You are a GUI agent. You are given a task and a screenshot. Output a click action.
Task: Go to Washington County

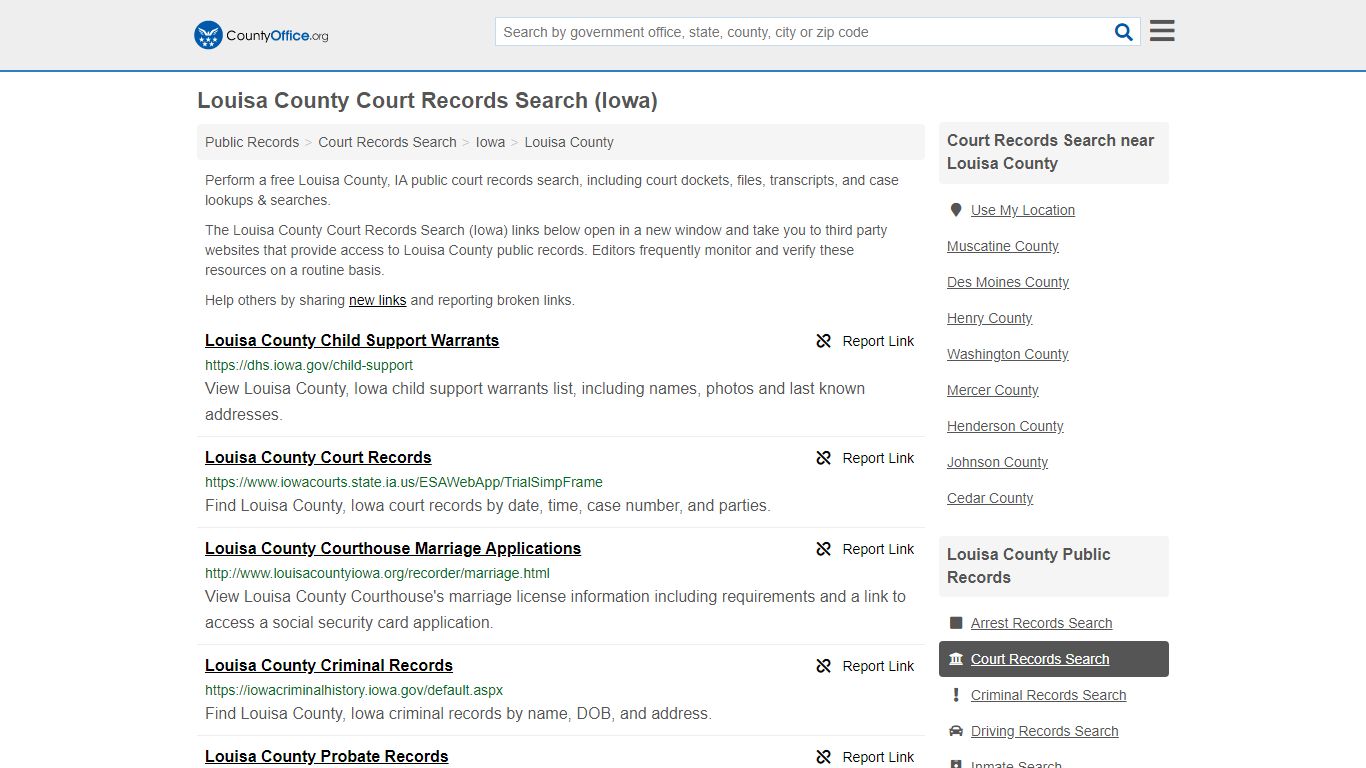coord(1008,354)
